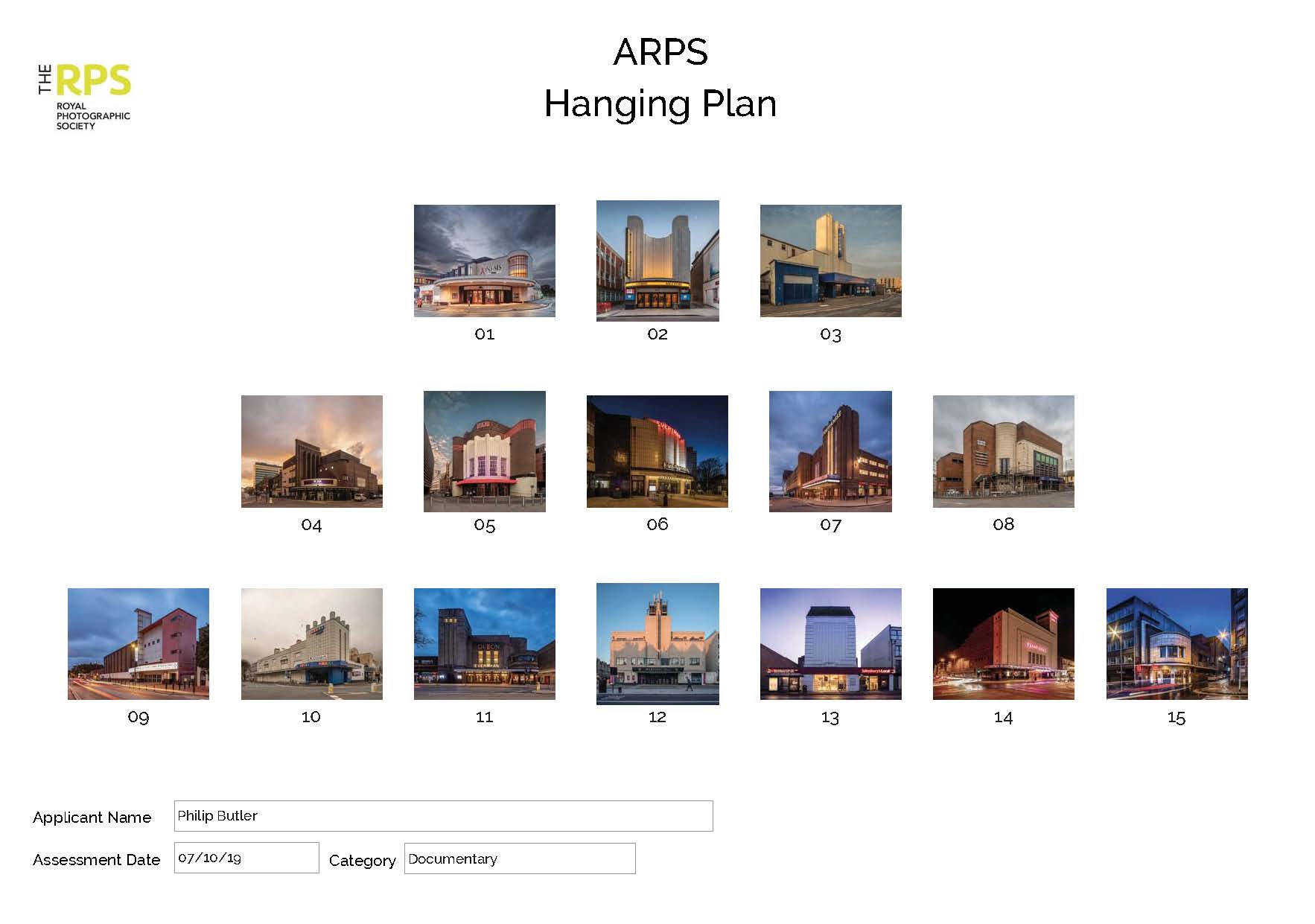
Task: Open thumbnail 06, the night cinema photo
Action: click(x=657, y=451)
